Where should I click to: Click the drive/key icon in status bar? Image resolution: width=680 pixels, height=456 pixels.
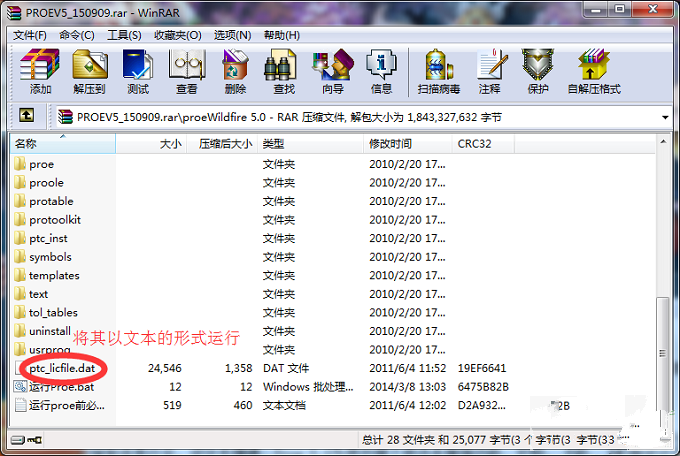(x=26, y=440)
